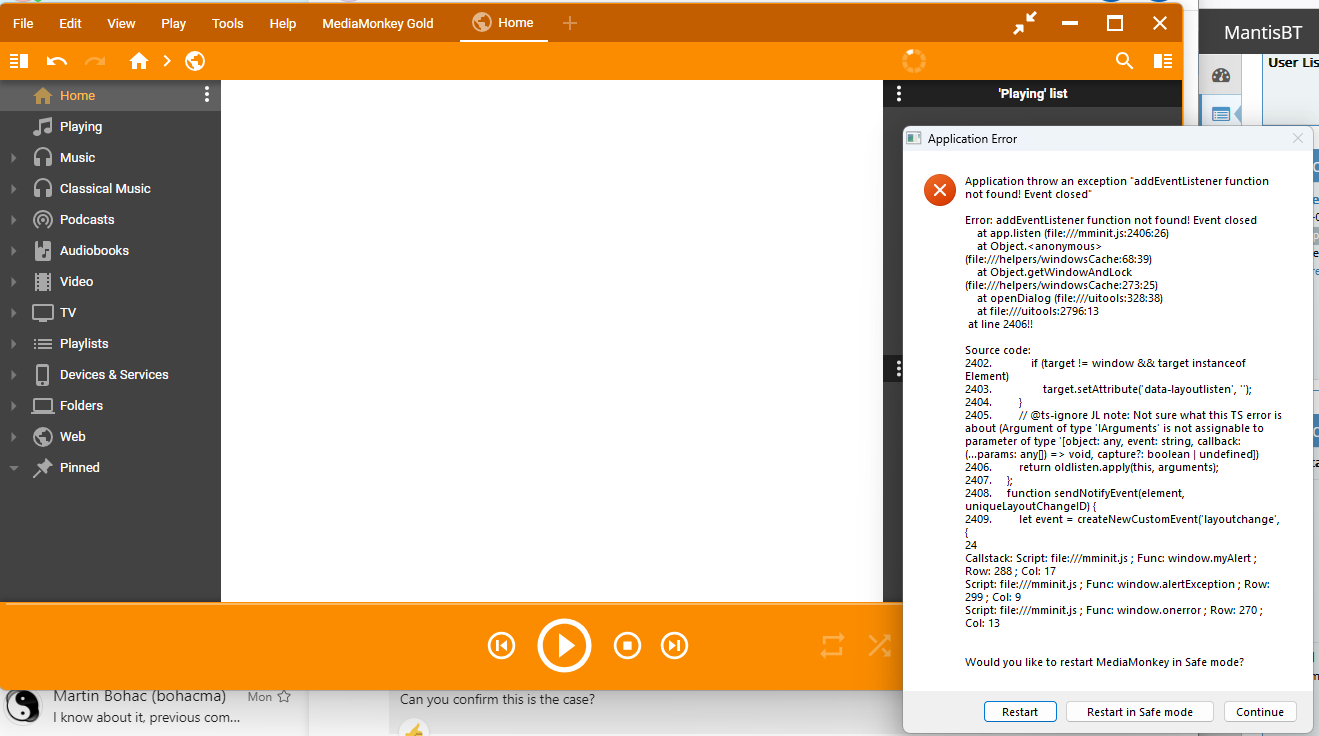Image resolution: width=1319 pixels, height=736 pixels.
Task: Expand the Podcasts tree node
Action: click(x=13, y=220)
